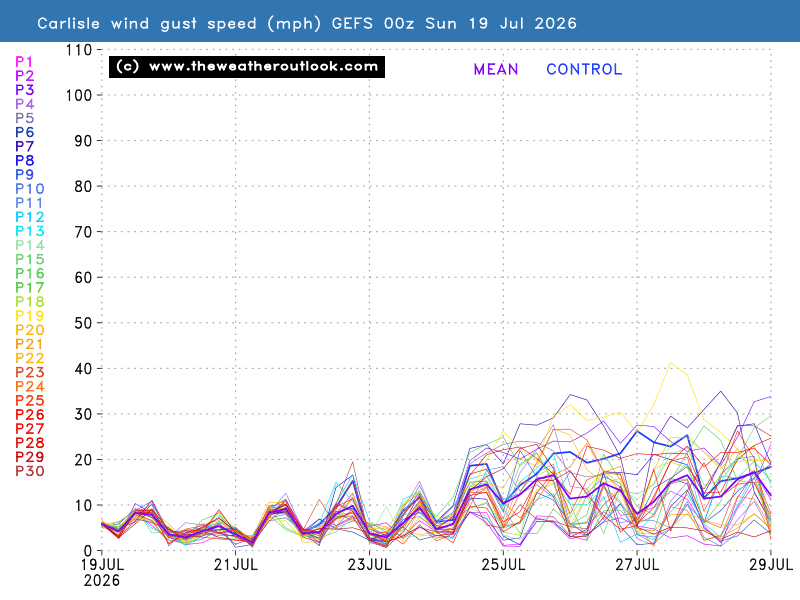The width and height of the screenshot is (800, 600).
Task: Click the P13 legend label
Action: point(30,231)
